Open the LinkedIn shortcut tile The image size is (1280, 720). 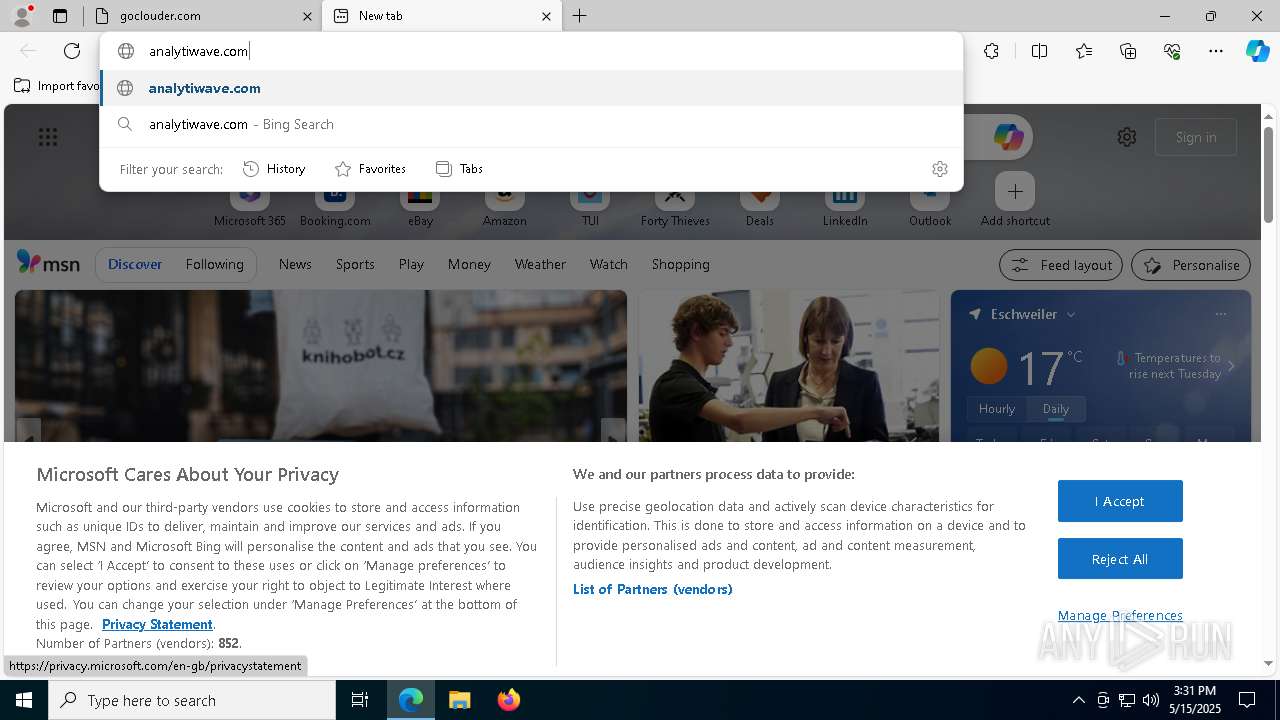(845, 207)
